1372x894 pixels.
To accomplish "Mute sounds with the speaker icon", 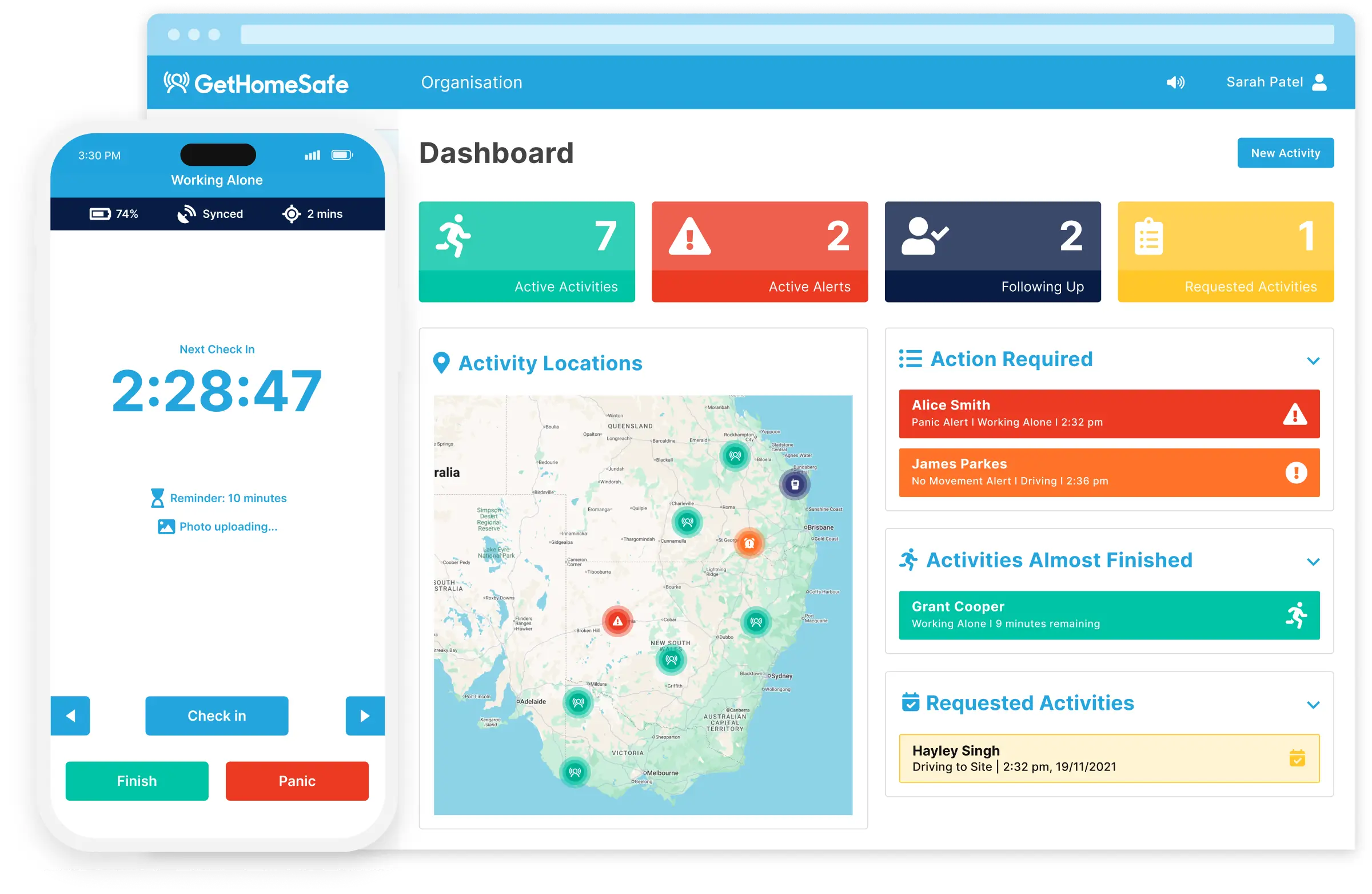I will pyautogui.click(x=1175, y=82).
